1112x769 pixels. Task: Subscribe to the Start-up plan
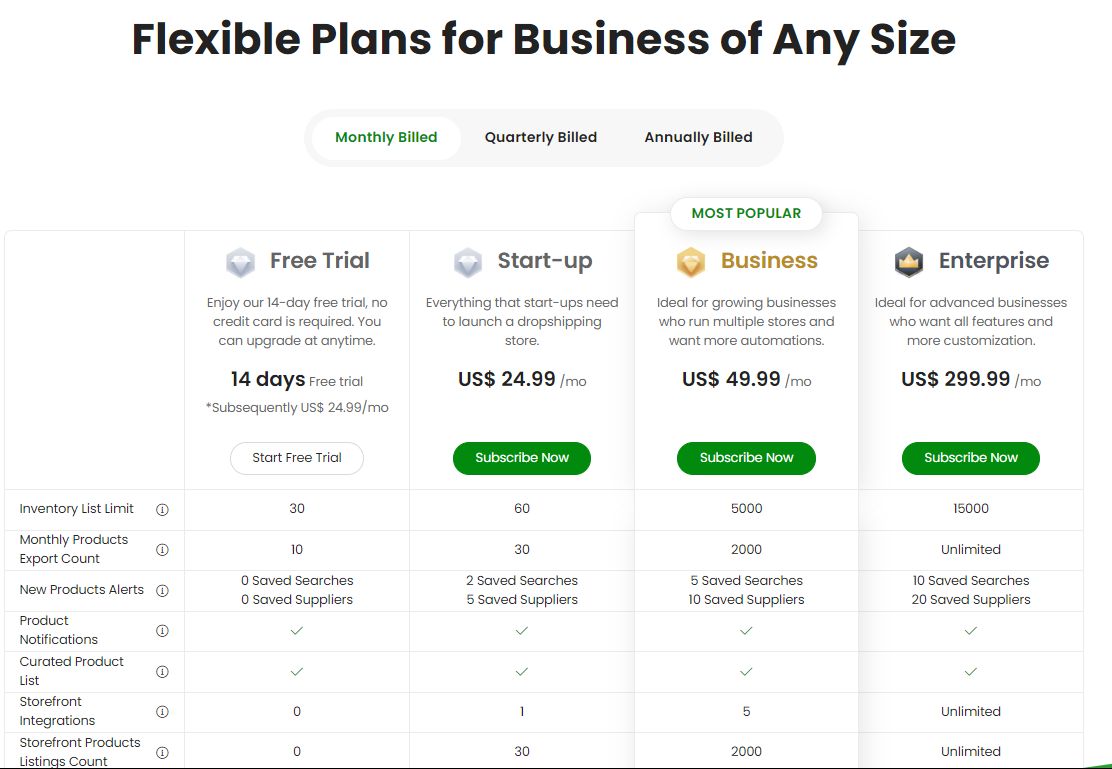coord(522,458)
